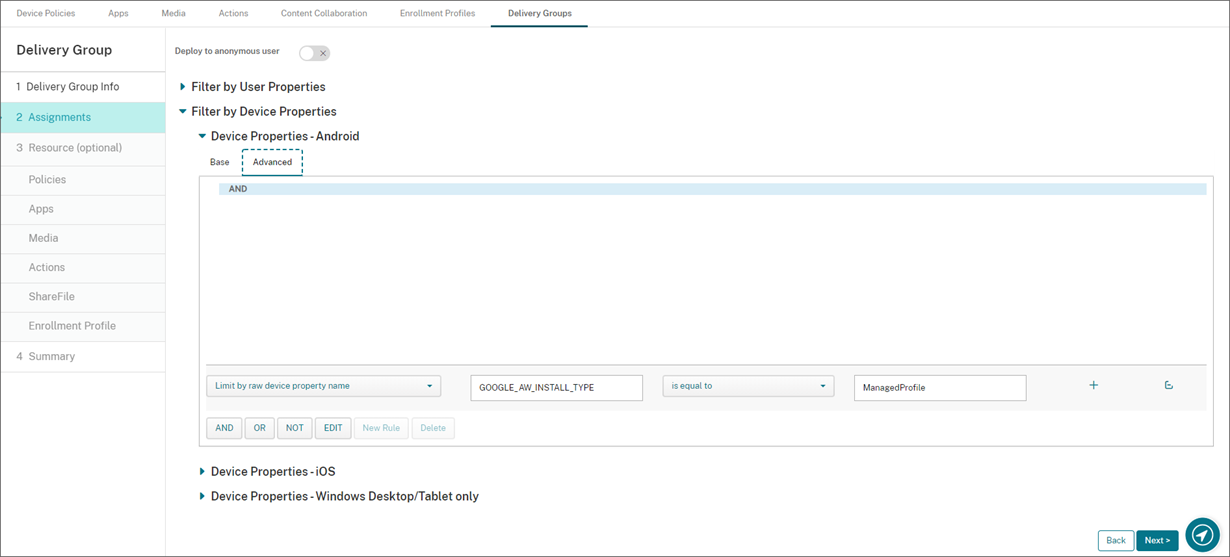Go to the Actions top tab
This screenshot has width=1230, height=557.
233,13
